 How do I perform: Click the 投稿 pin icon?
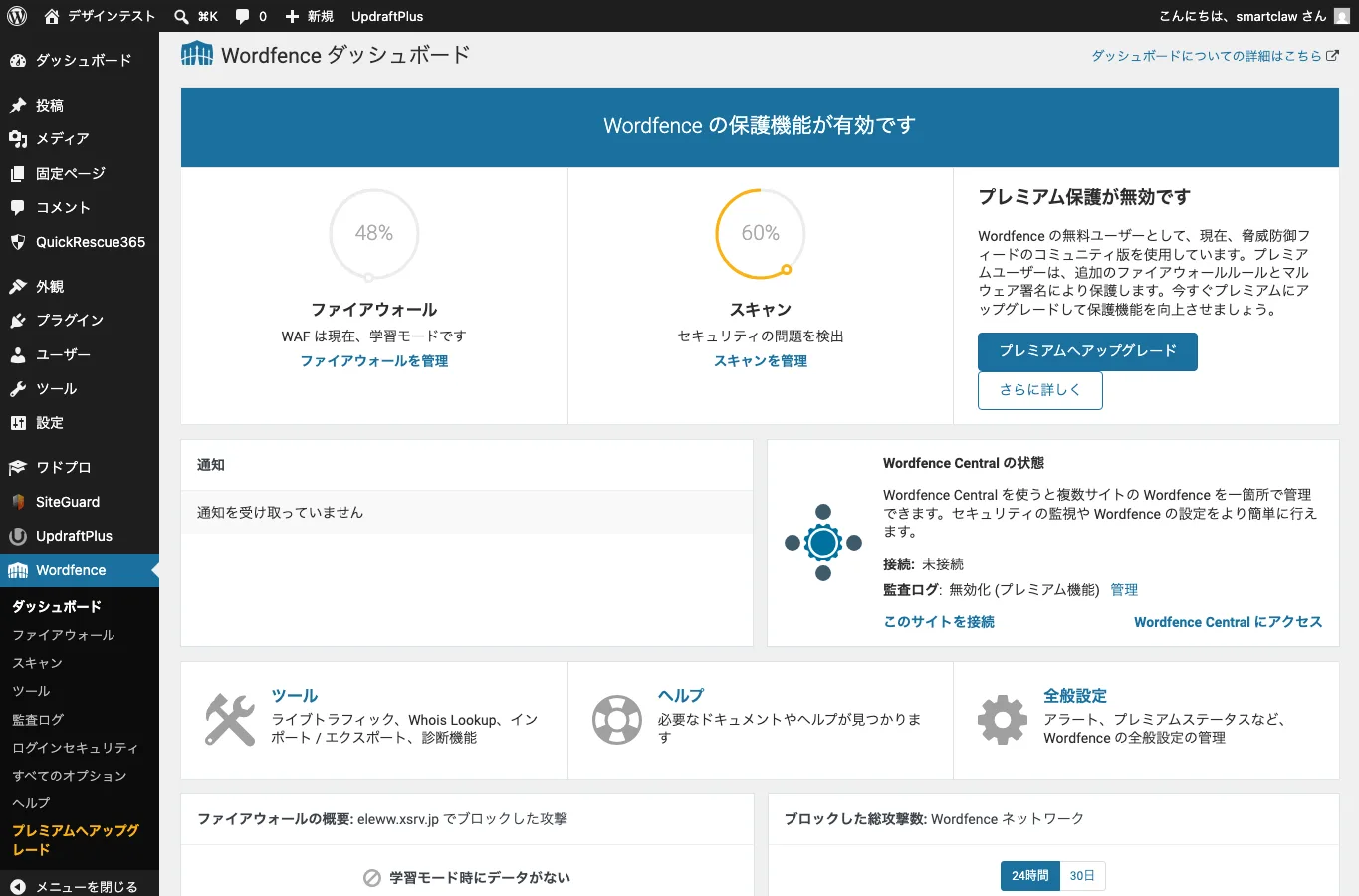coord(18,105)
